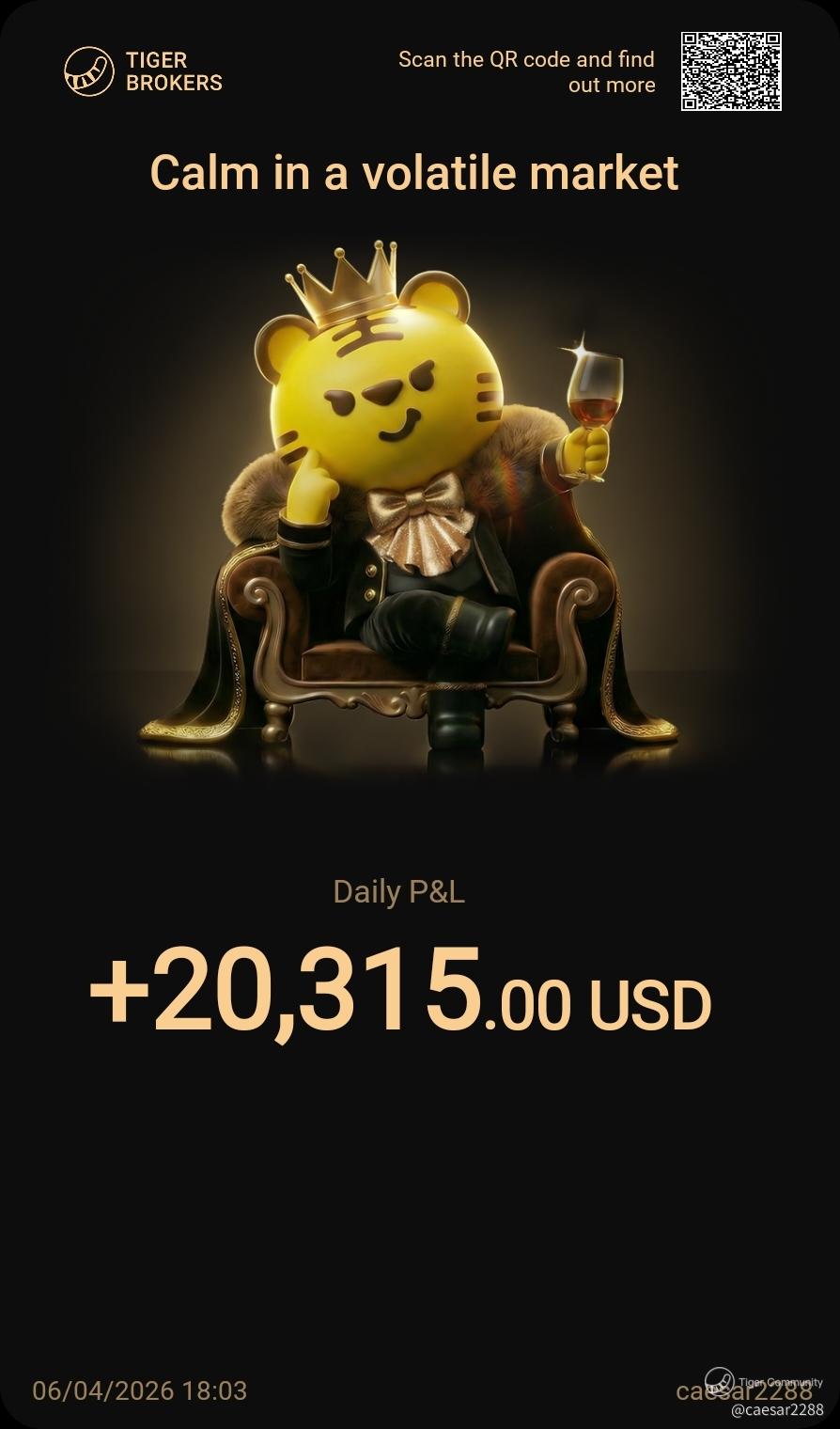Viewport: 840px width, 1429px height.
Task: Click the @caesar2288 watermark handle
Action: 777,1409
